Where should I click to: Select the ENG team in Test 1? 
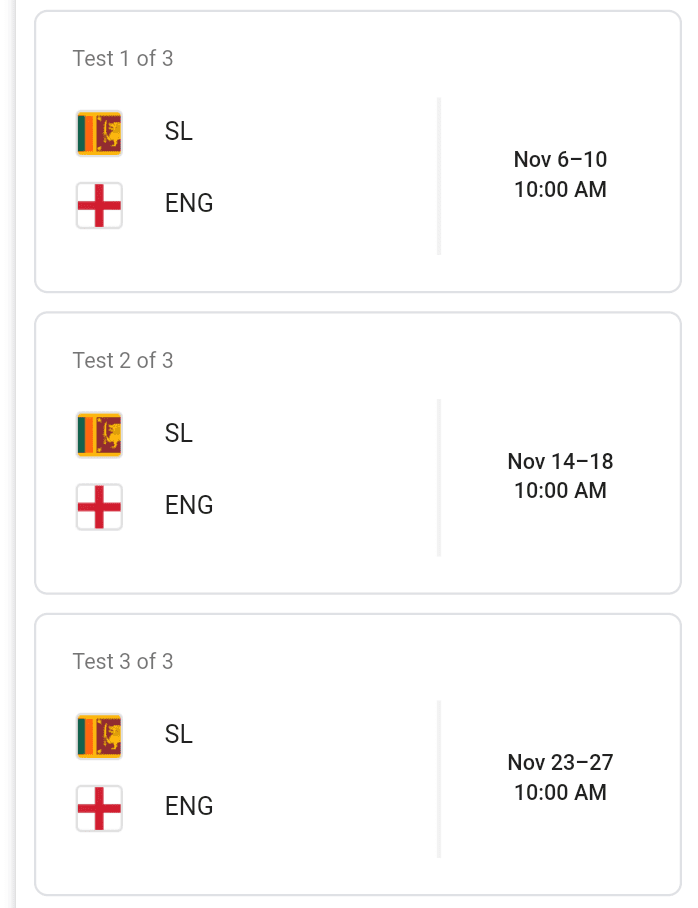(x=189, y=204)
